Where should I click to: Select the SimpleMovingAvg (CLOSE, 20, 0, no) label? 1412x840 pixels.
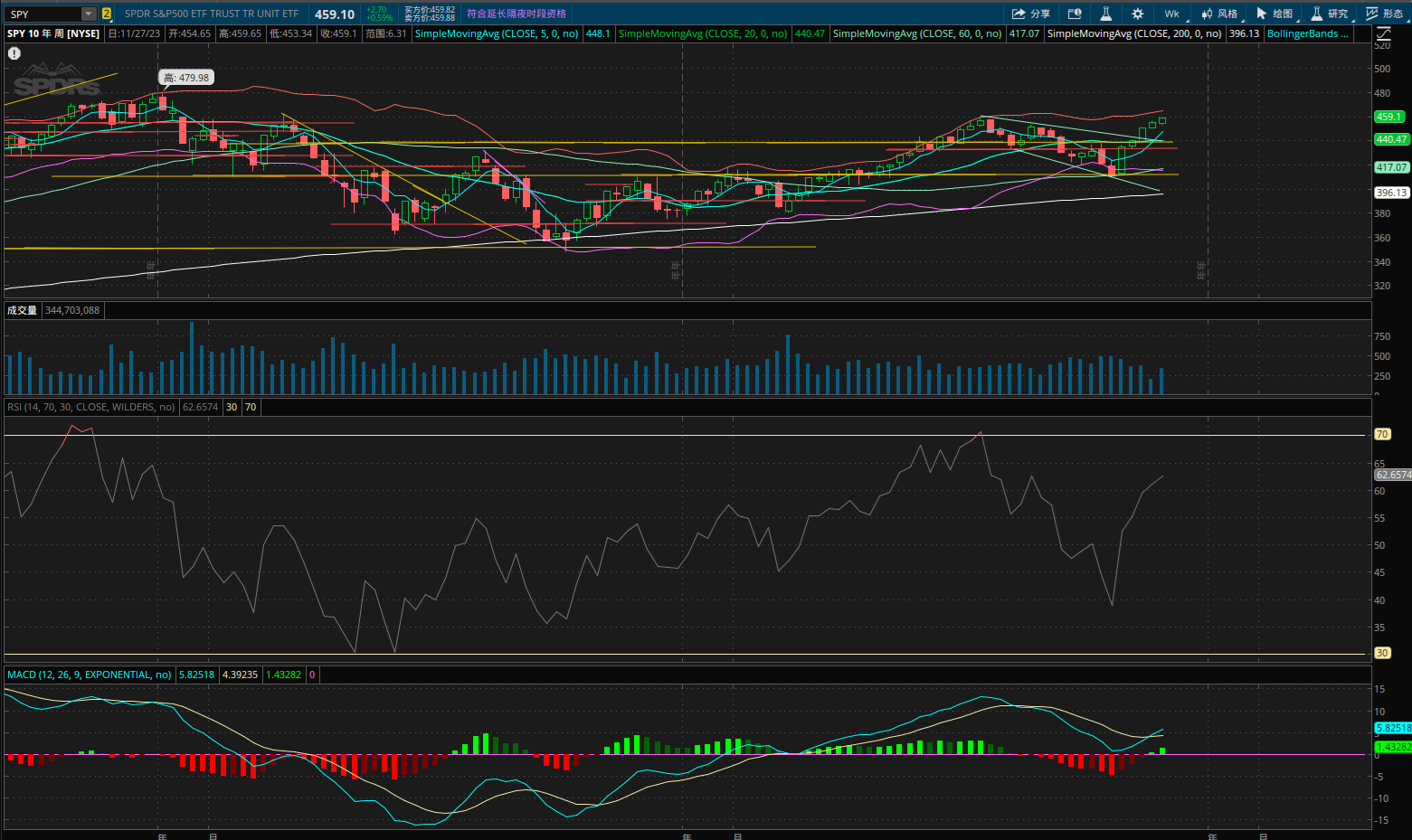tap(703, 33)
